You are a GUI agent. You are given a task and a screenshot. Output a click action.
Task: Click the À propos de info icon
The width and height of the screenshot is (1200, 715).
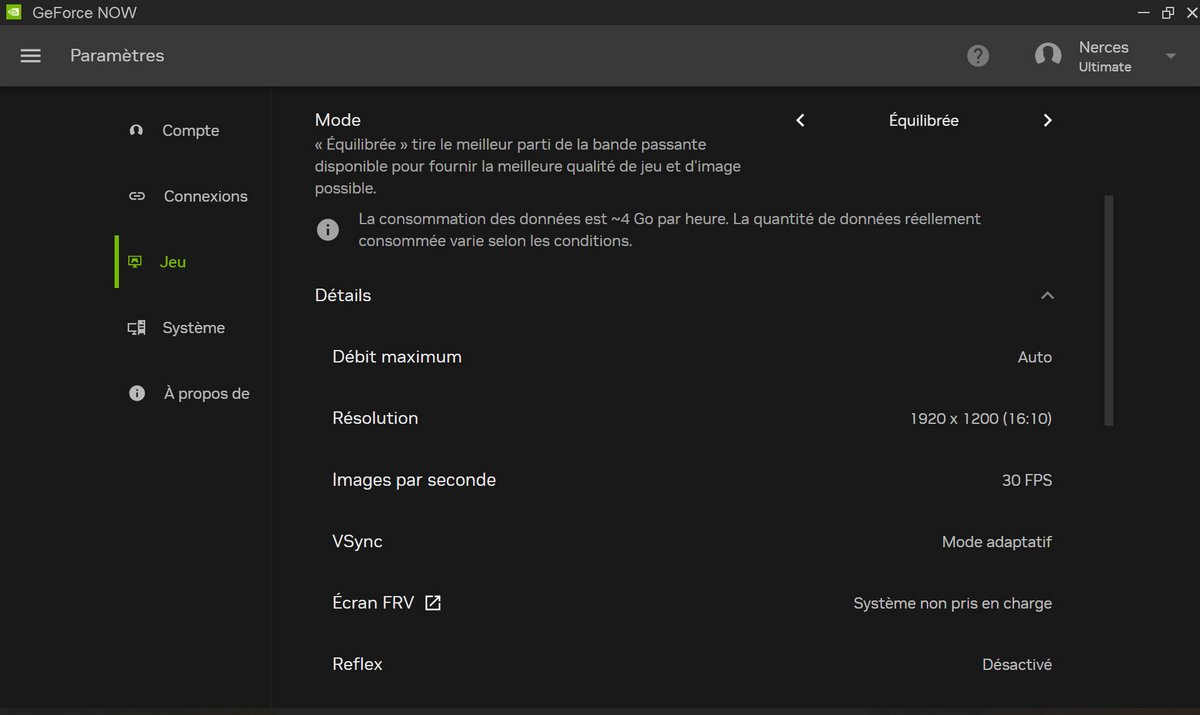point(136,392)
